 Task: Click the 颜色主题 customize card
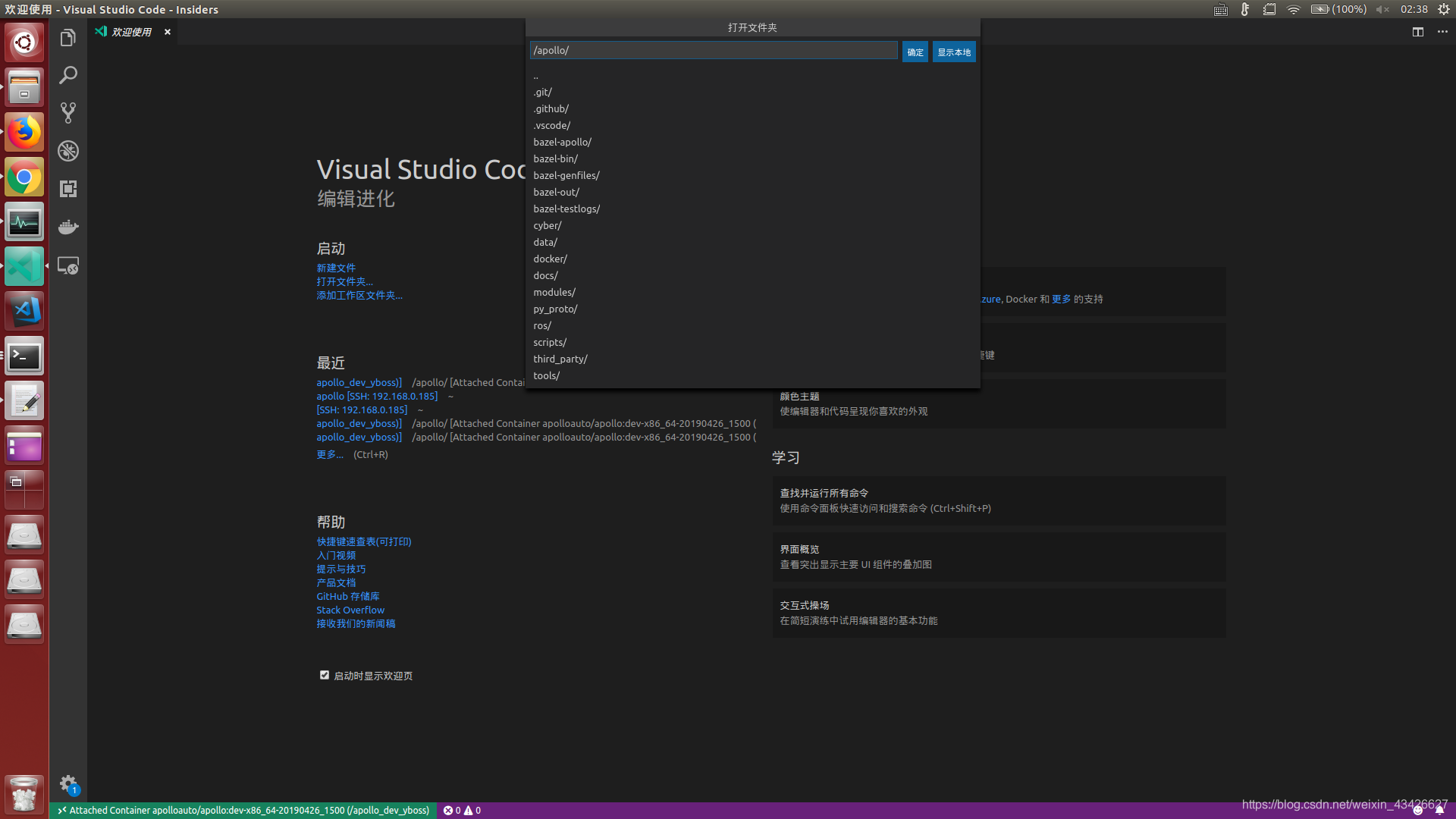point(999,404)
